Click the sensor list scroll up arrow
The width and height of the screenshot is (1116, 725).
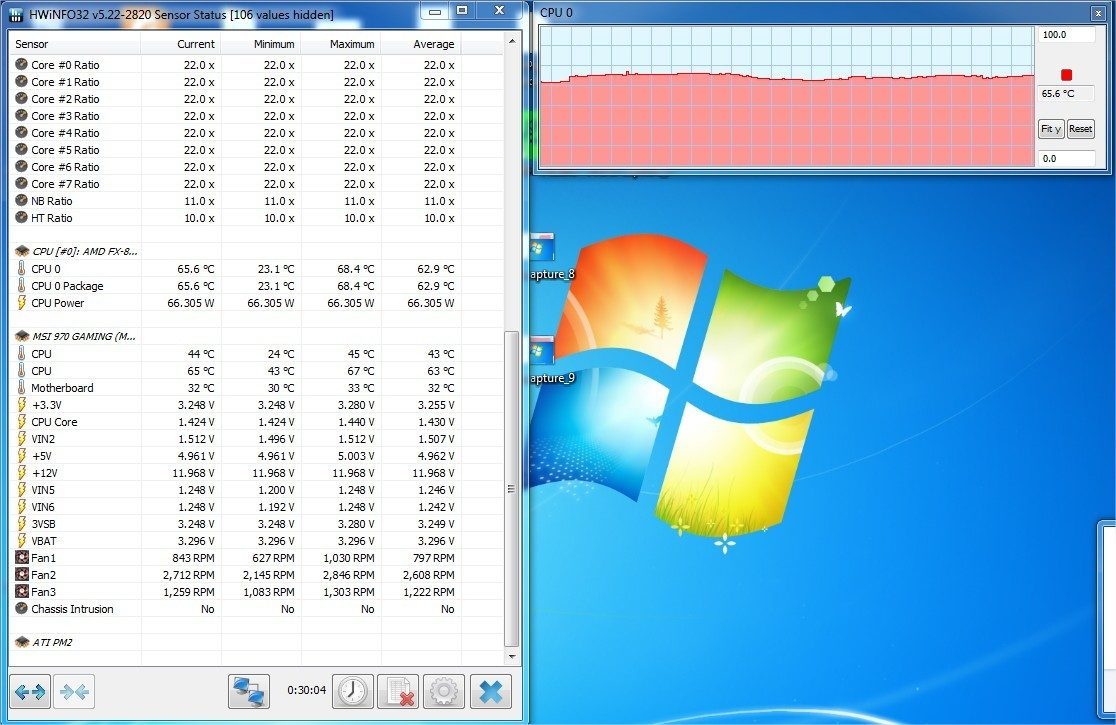[x=511, y=42]
